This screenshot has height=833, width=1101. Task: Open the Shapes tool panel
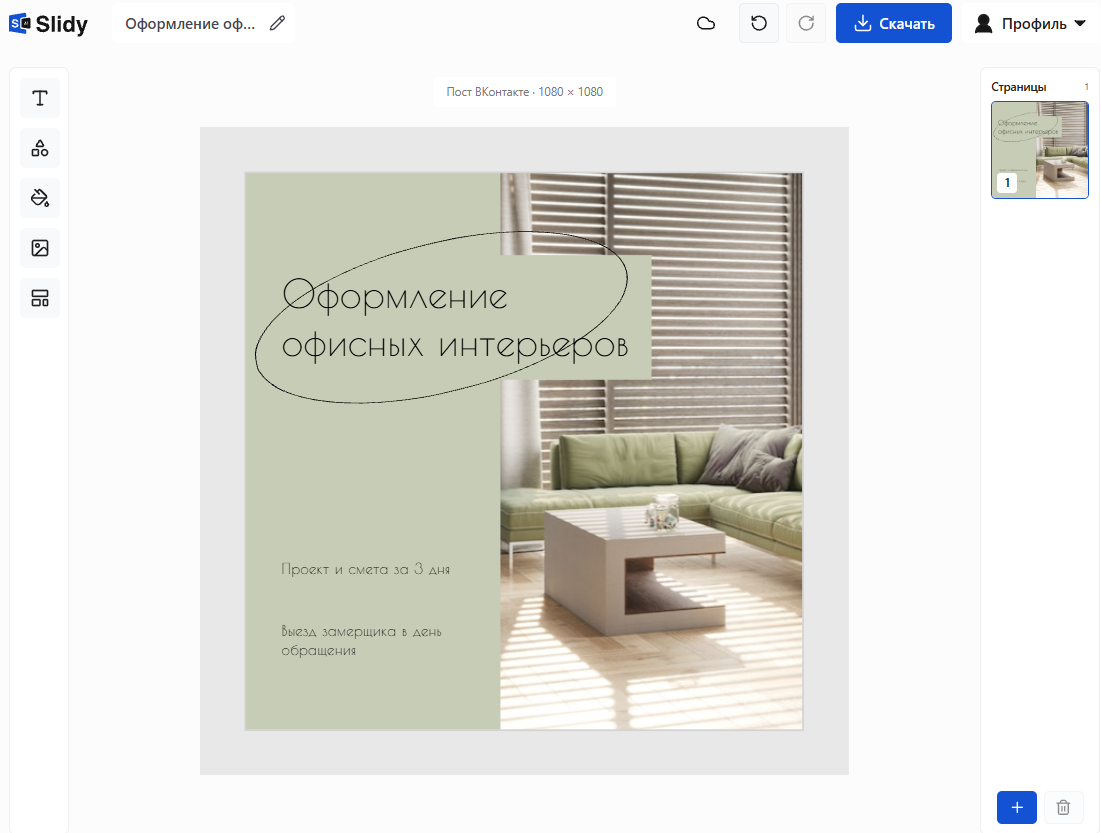[40, 148]
